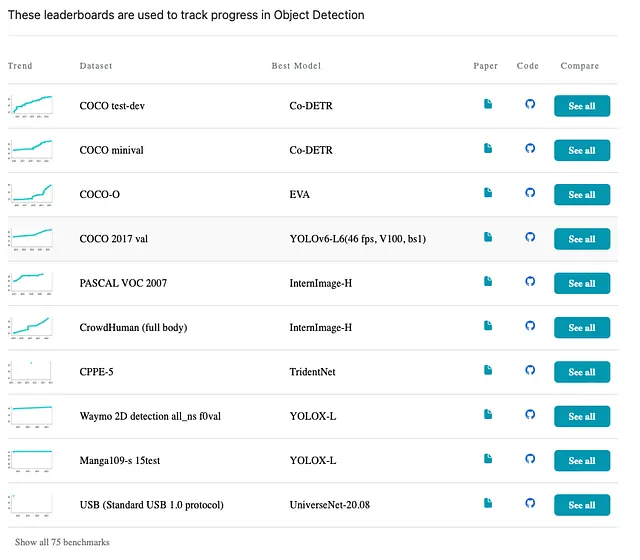Open the paper icon for COCO-O row
Image resolution: width=640 pixels, height=560 pixels.
click(488, 193)
